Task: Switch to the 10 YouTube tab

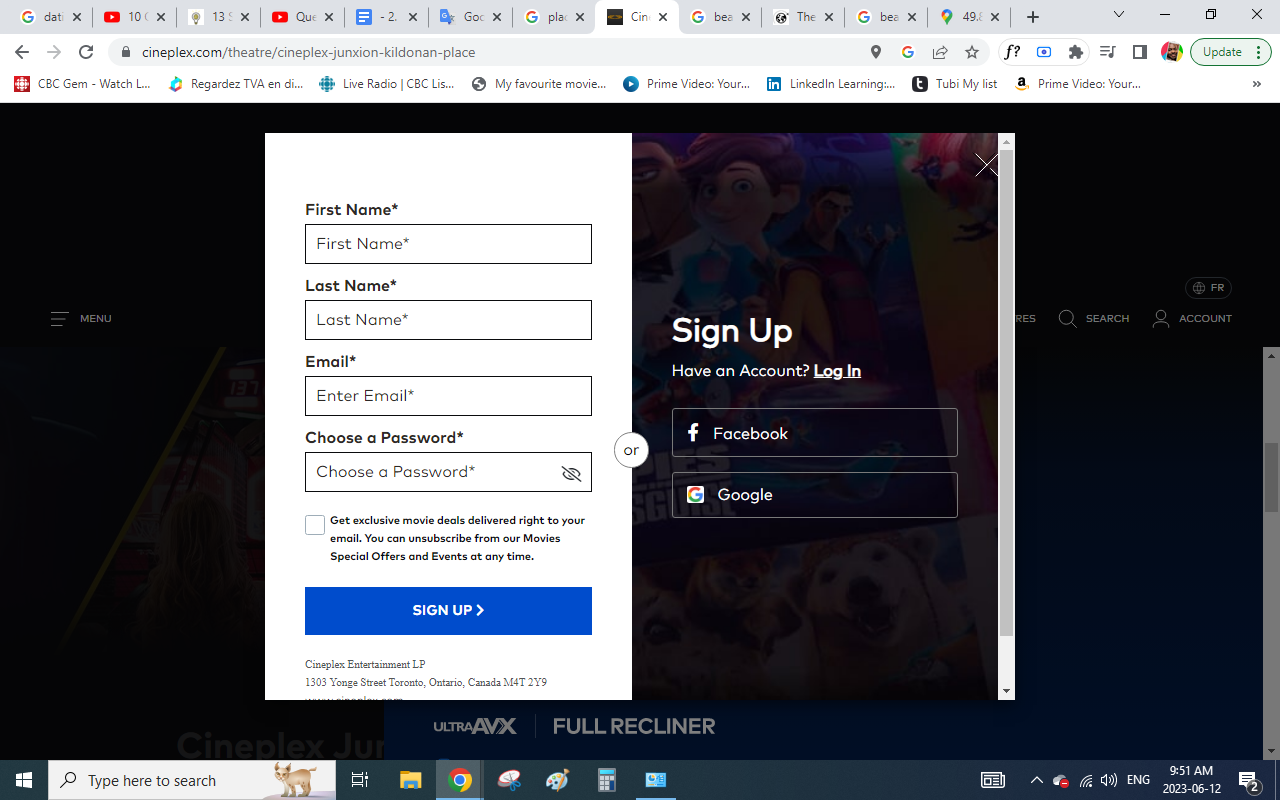Action: (135, 17)
